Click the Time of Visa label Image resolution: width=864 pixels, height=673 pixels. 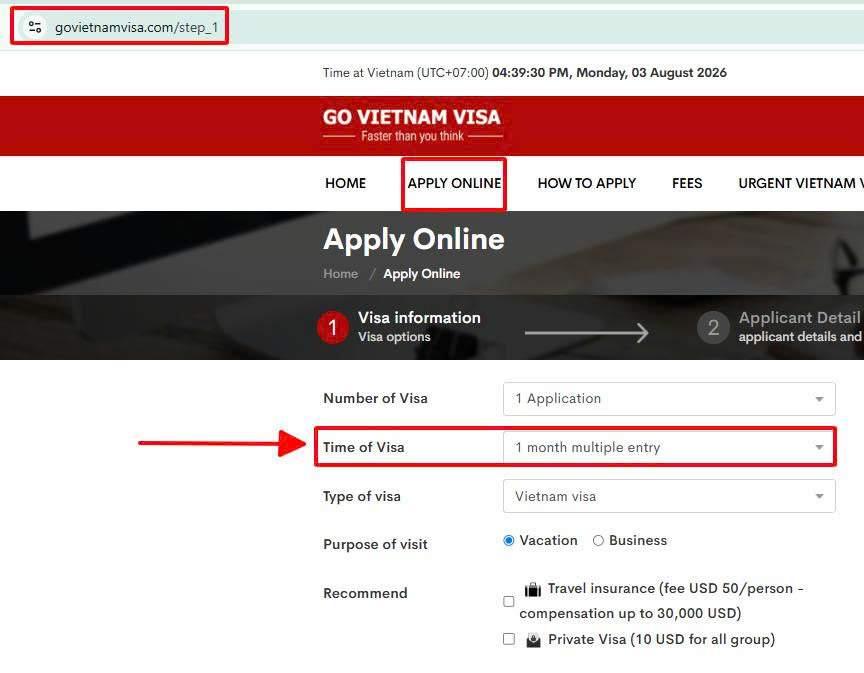pos(364,447)
